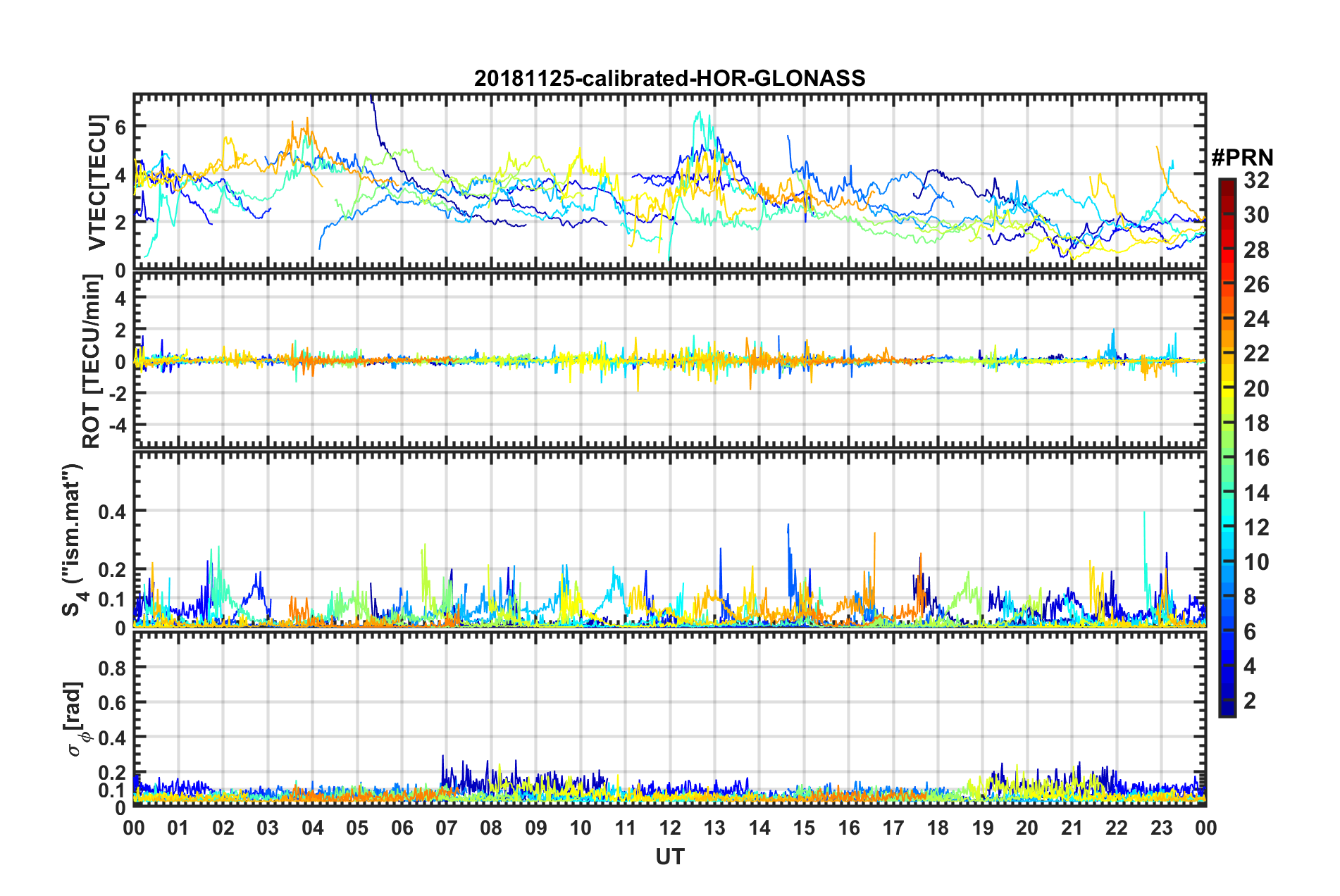Click the colorbar tick label "32"
The width and height of the screenshot is (1340, 896).
click(x=1256, y=180)
